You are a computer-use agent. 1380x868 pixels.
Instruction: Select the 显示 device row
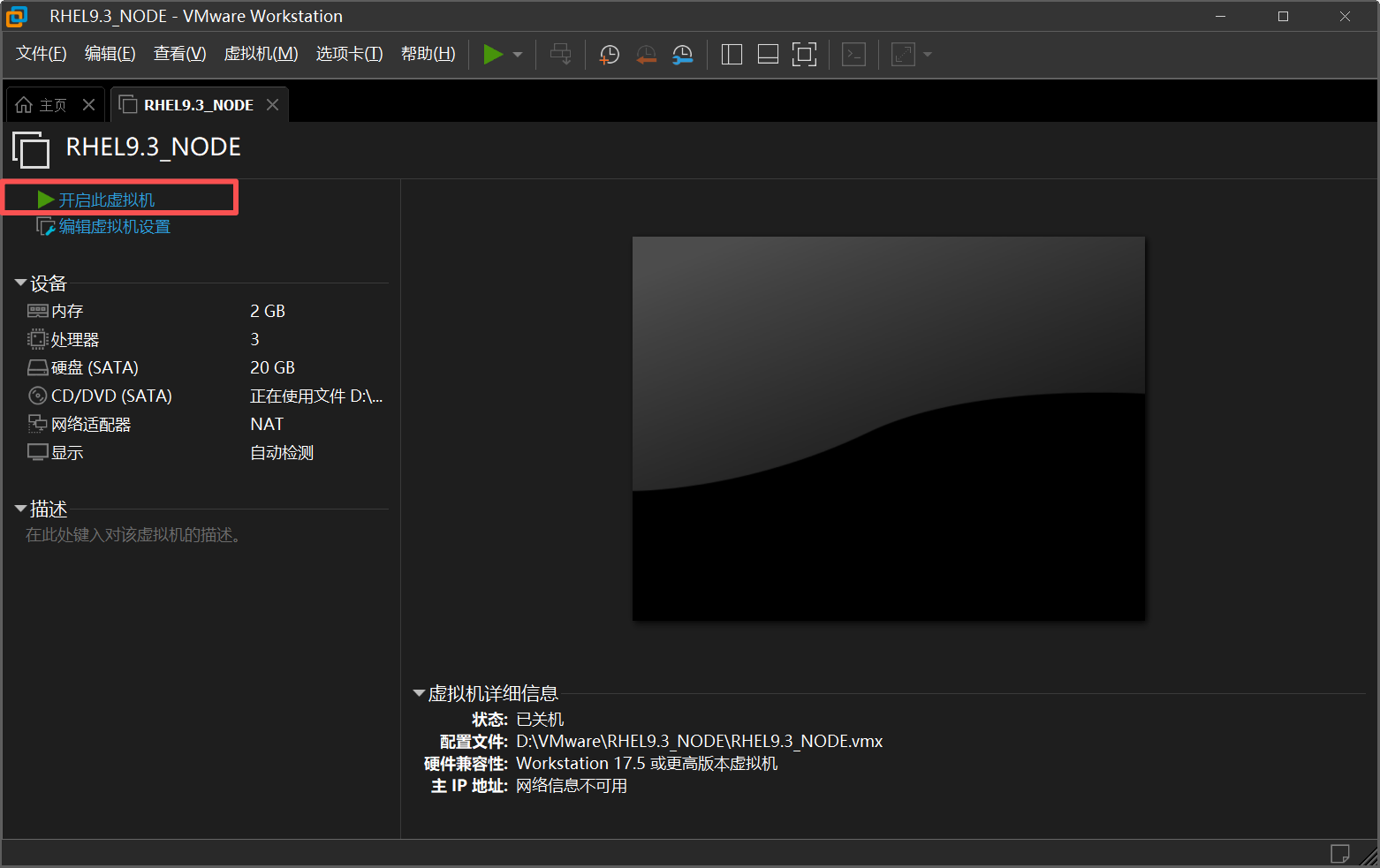[207, 453]
